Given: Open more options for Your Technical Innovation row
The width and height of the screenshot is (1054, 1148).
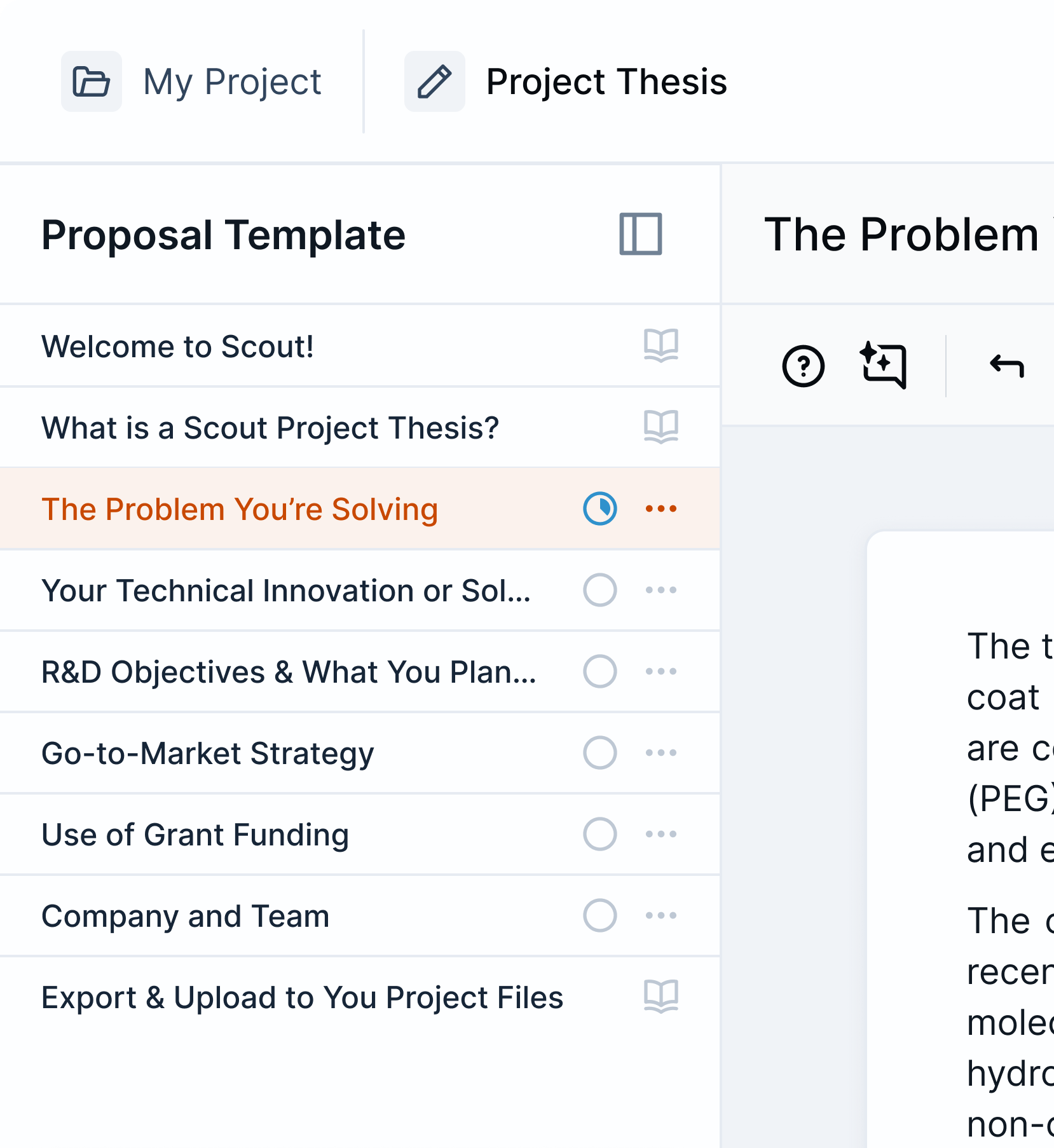Looking at the screenshot, I should (x=661, y=590).
